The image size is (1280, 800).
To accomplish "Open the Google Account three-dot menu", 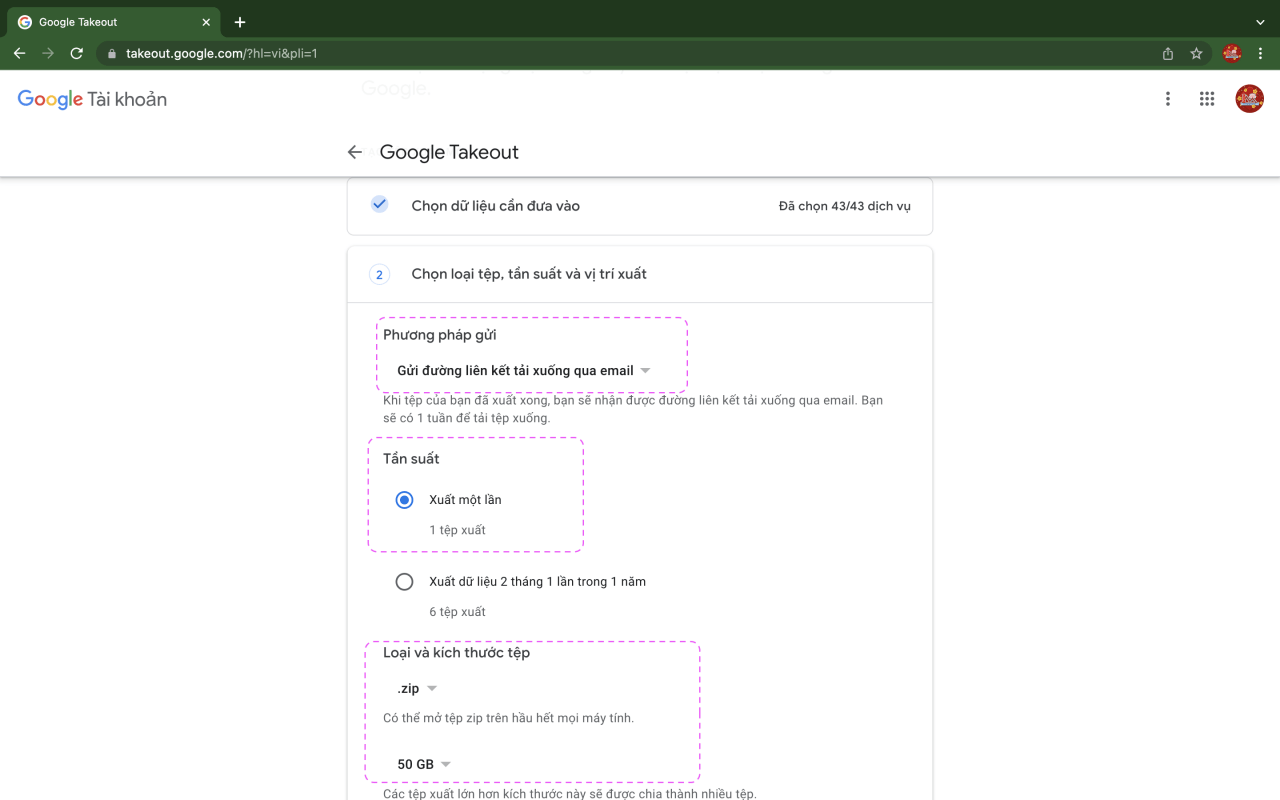I will (1168, 99).
